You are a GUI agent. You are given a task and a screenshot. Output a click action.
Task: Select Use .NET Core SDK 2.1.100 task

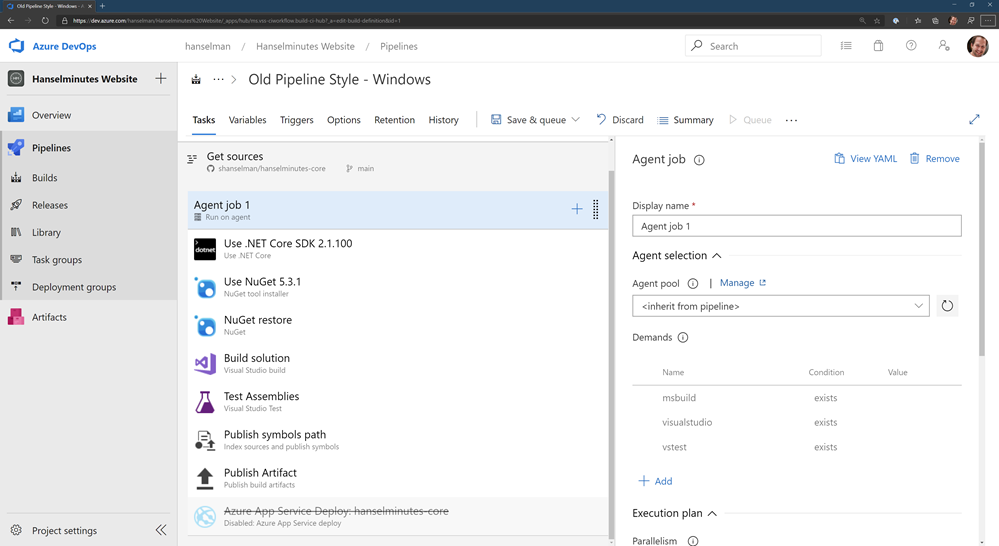click(x=398, y=248)
